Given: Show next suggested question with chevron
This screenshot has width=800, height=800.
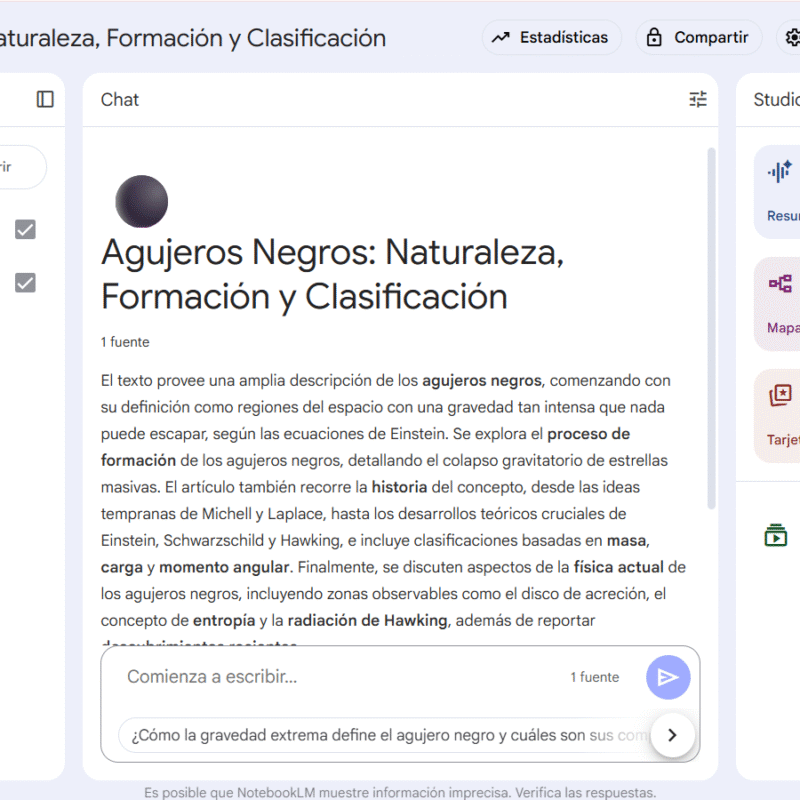Looking at the screenshot, I should (672, 735).
